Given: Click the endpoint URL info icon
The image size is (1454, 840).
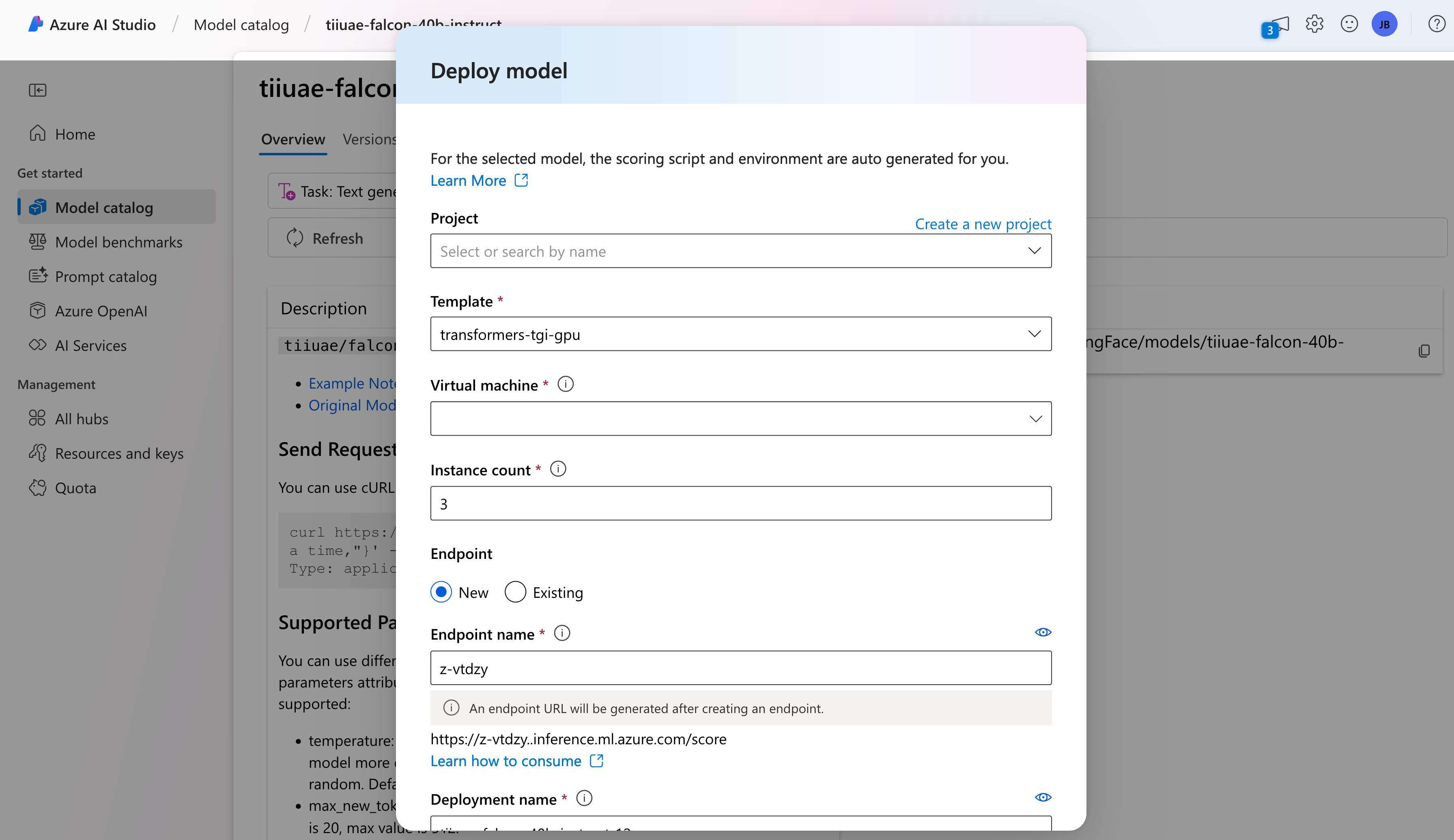Looking at the screenshot, I should pyautogui.click(x=451, y=707).
